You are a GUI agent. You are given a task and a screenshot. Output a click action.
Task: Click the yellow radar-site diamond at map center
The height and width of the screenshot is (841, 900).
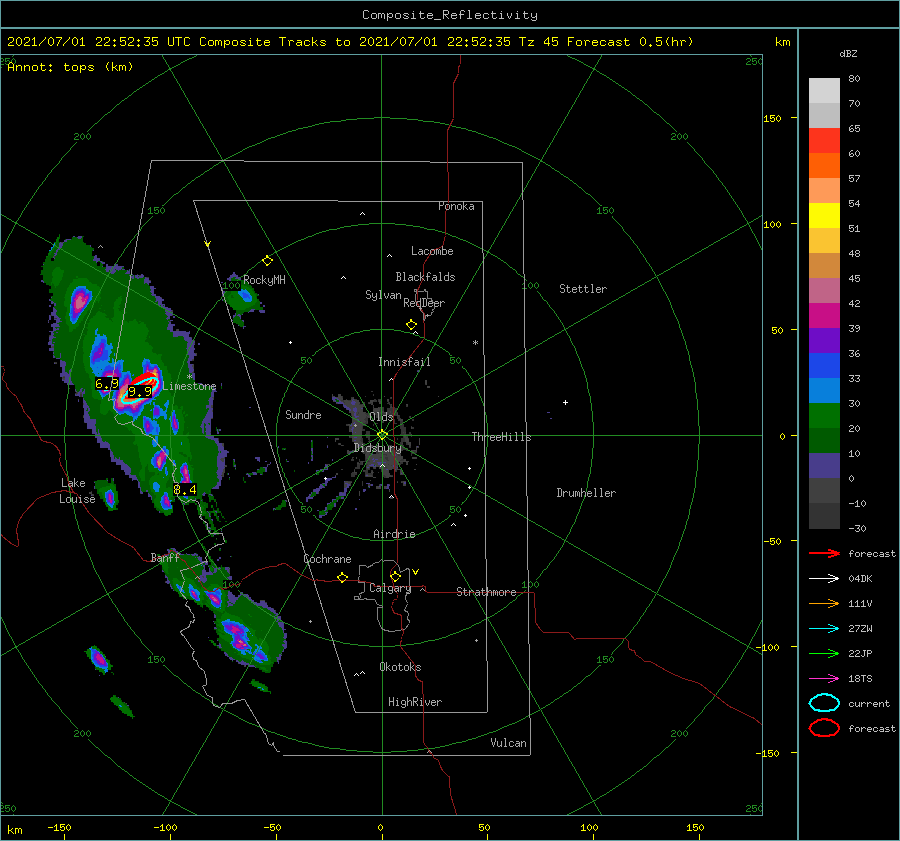point(382,435)
